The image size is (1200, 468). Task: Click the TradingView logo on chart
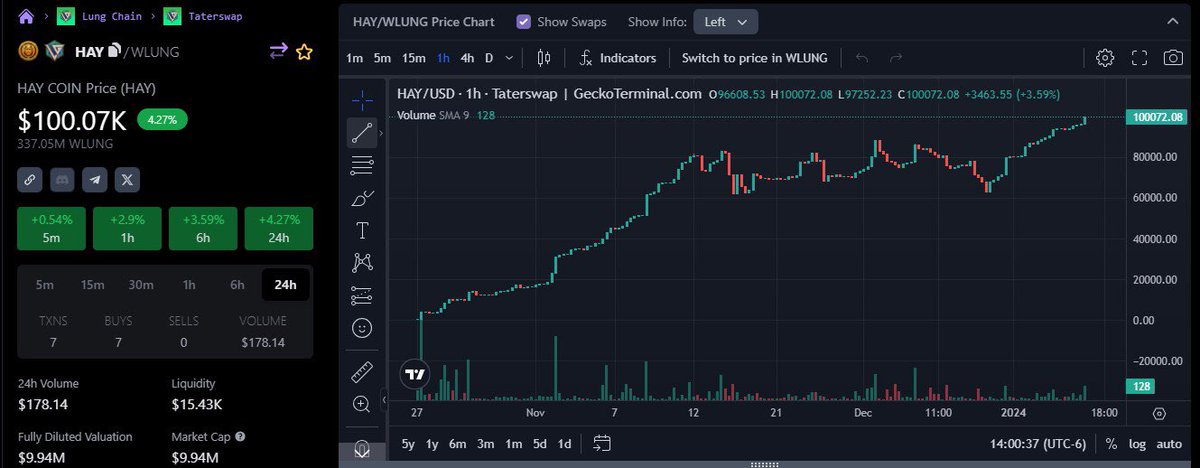(414, 375)
